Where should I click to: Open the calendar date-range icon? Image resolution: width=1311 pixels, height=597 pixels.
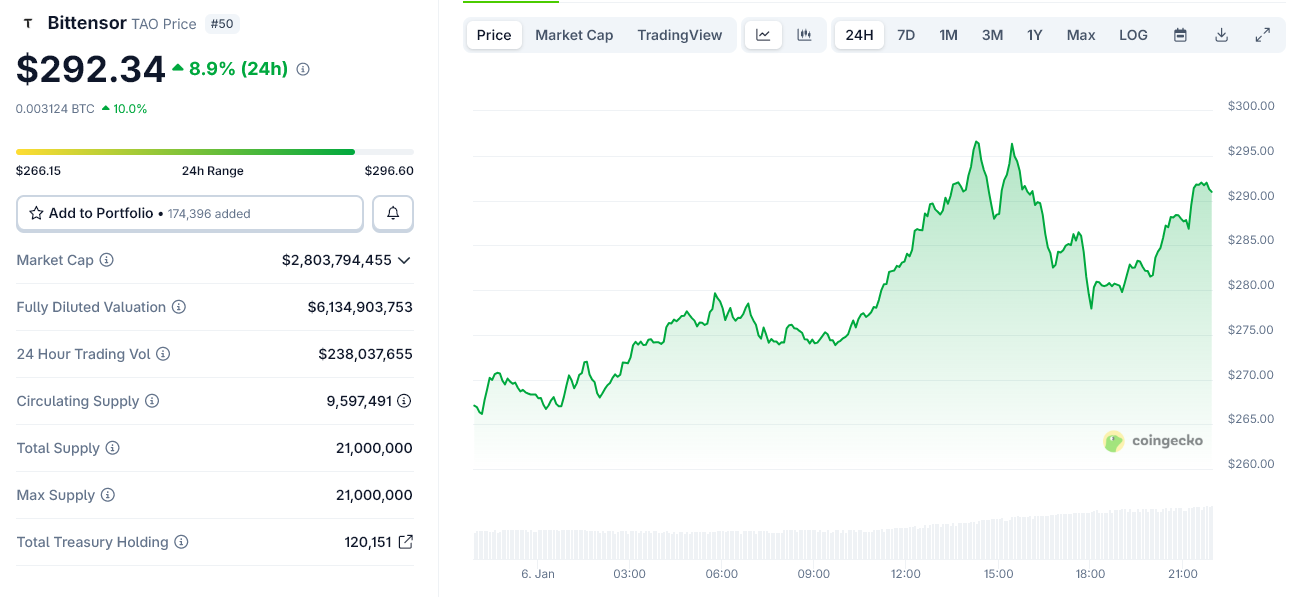(x=1180, y=34)
